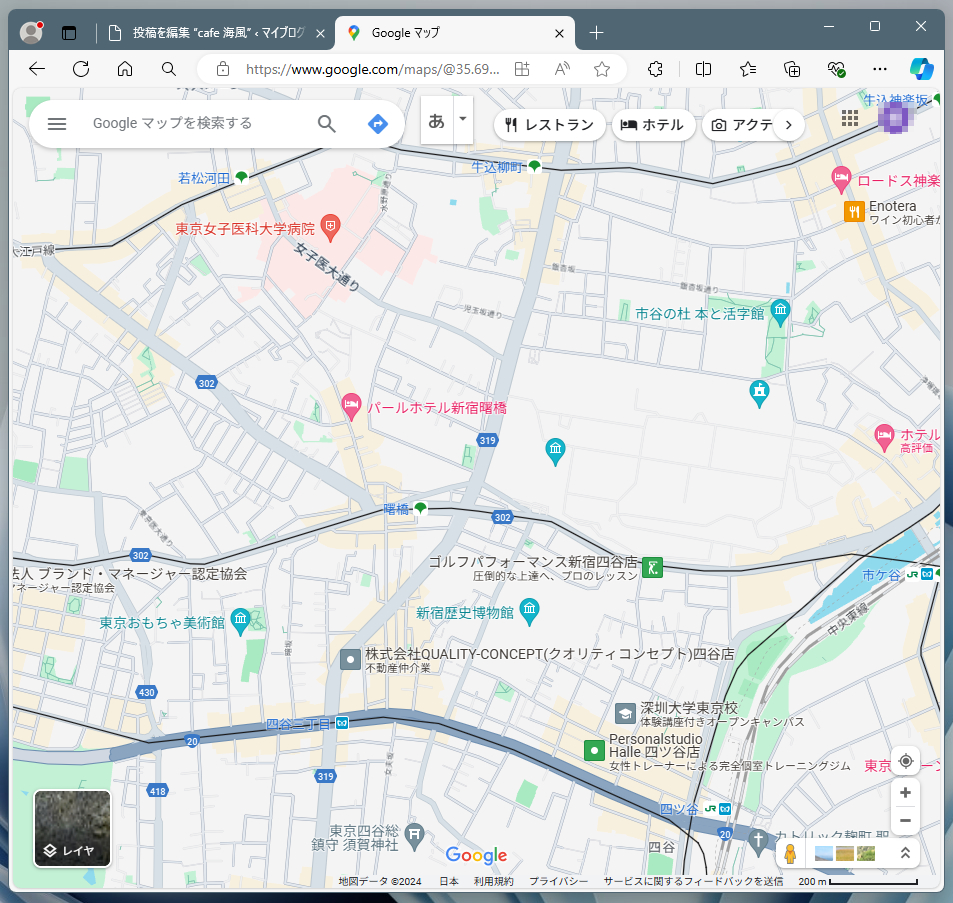Screen dimensions: 953x903
Task: Open the tab actions menu
Action: point(69,33)
